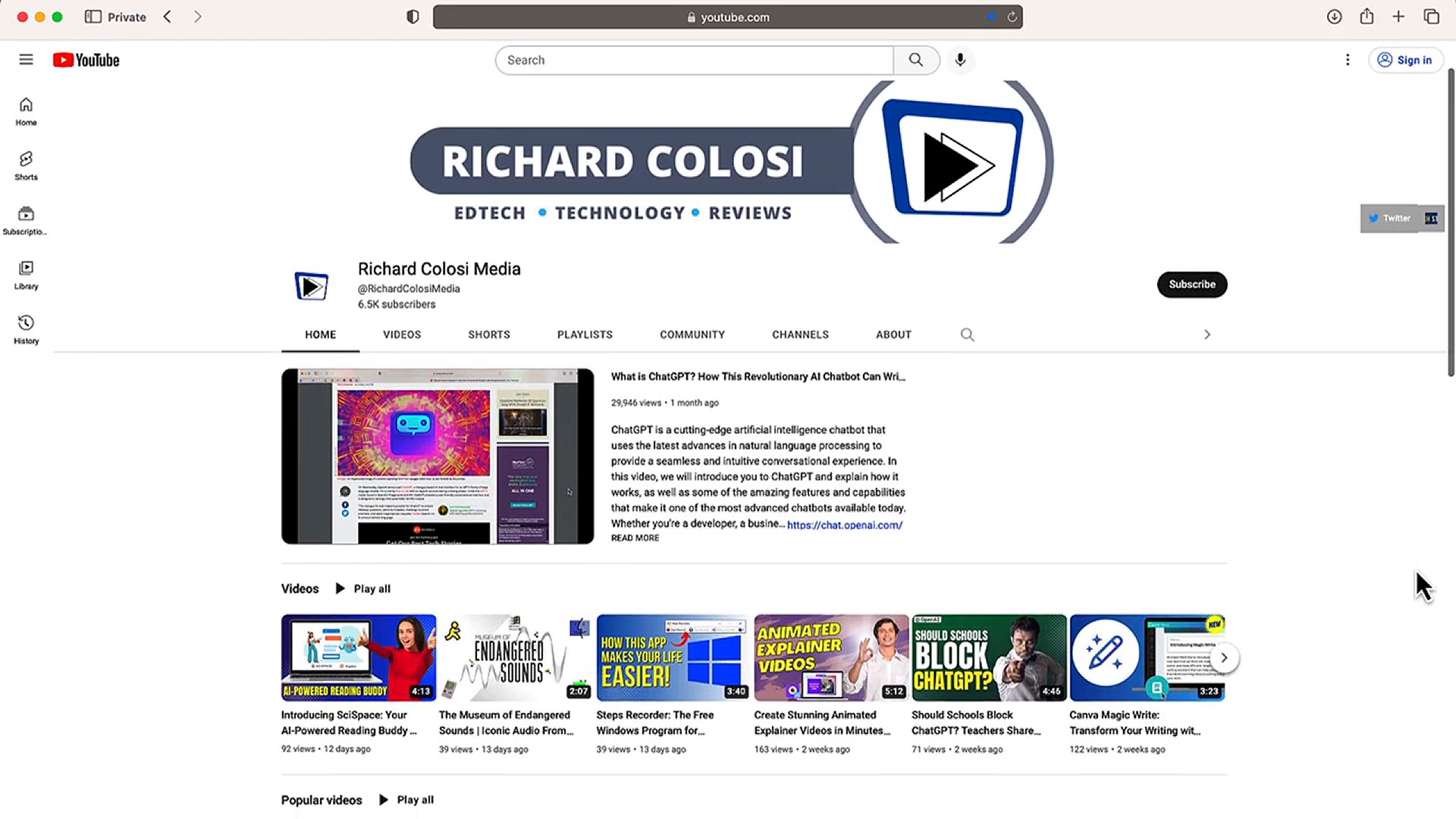This screenshot has width=1456, height=819.
Task: Expand the description's chat.openai.com link
Action: pyautogui.click(x=846, y=524)
